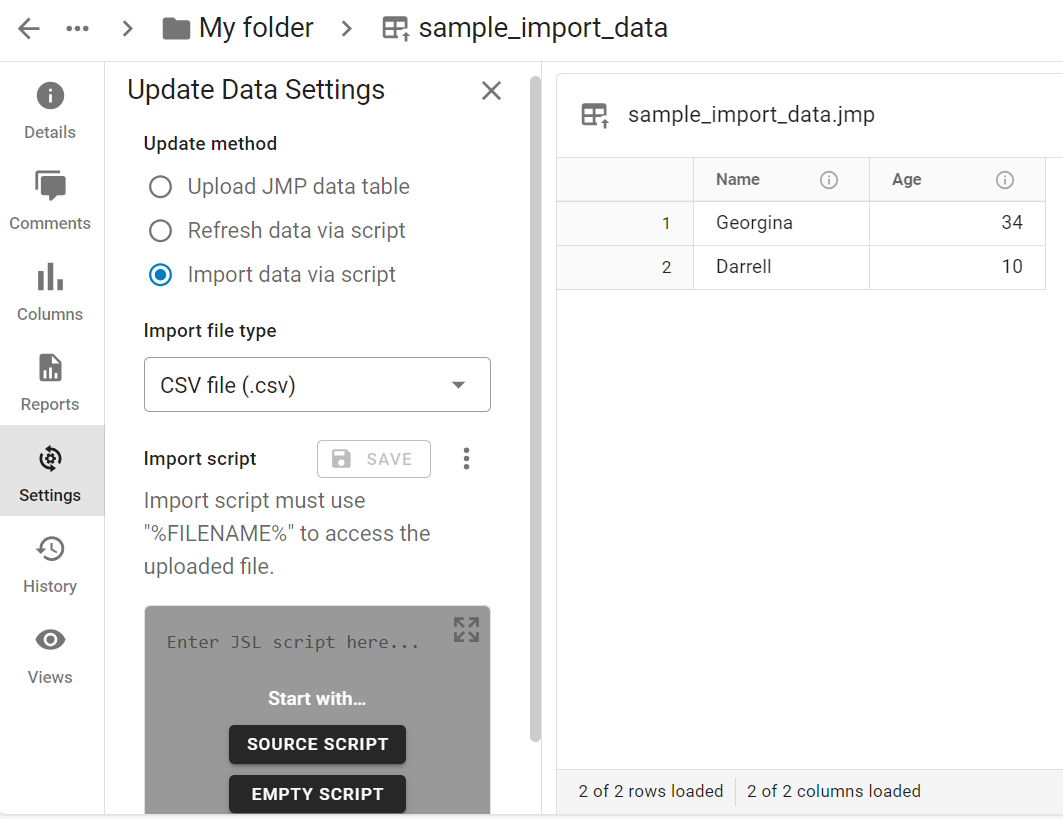
Task: Click the back arrow icon
Action: tap(29, 28)
